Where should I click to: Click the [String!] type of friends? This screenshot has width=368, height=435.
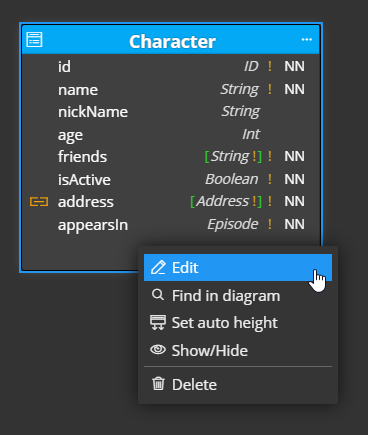click(233, 156)
